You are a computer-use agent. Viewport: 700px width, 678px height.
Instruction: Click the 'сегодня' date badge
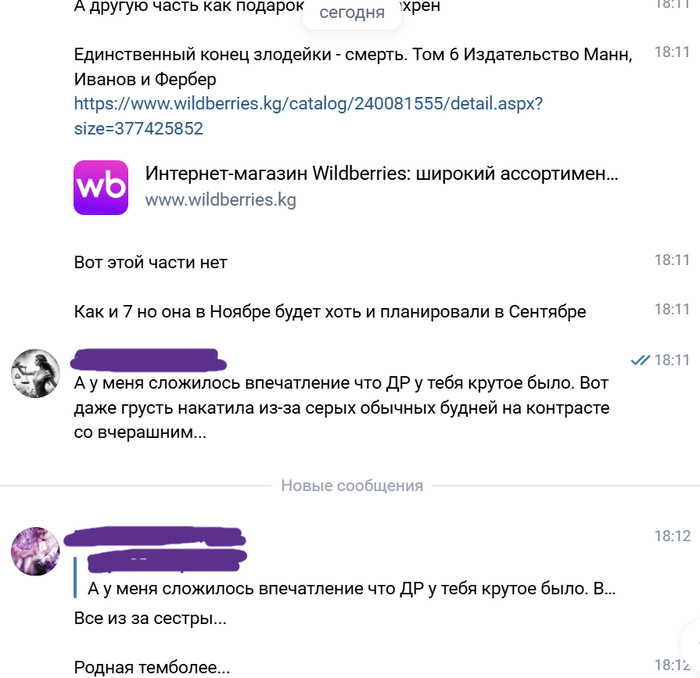point(352,12)
